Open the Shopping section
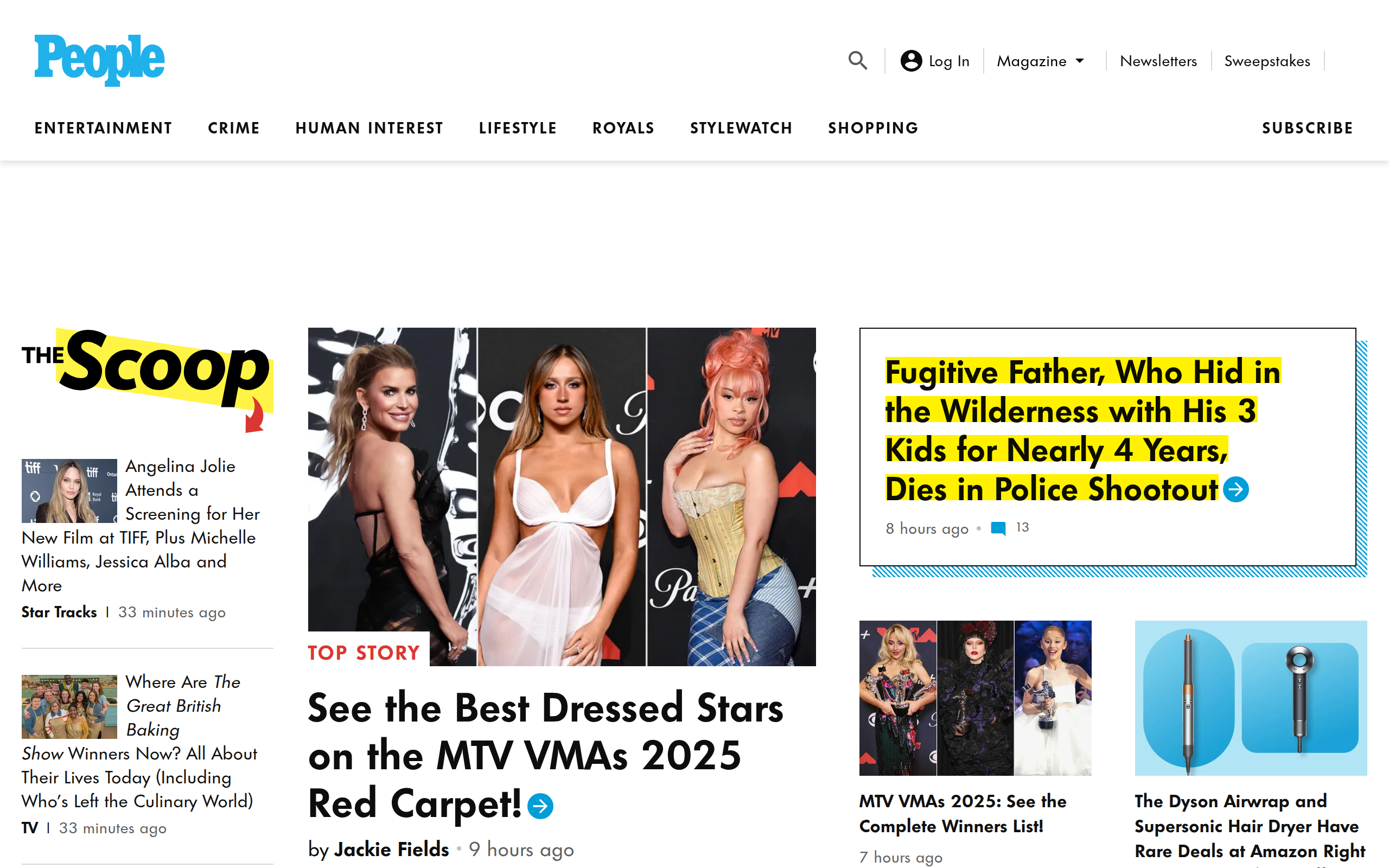Image resolution: width=1389 pixels, height=868 pixels. pyautogui.click(x=873, y=128)
